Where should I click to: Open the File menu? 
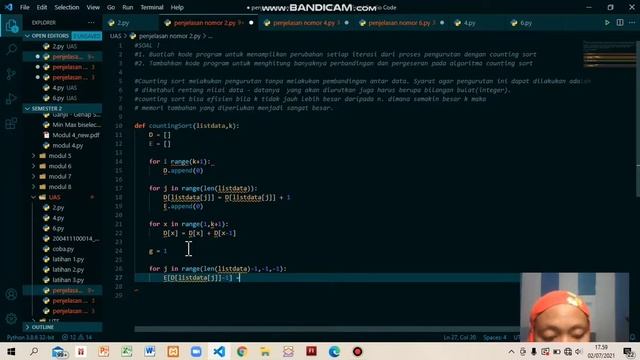[x=24, y=7]
